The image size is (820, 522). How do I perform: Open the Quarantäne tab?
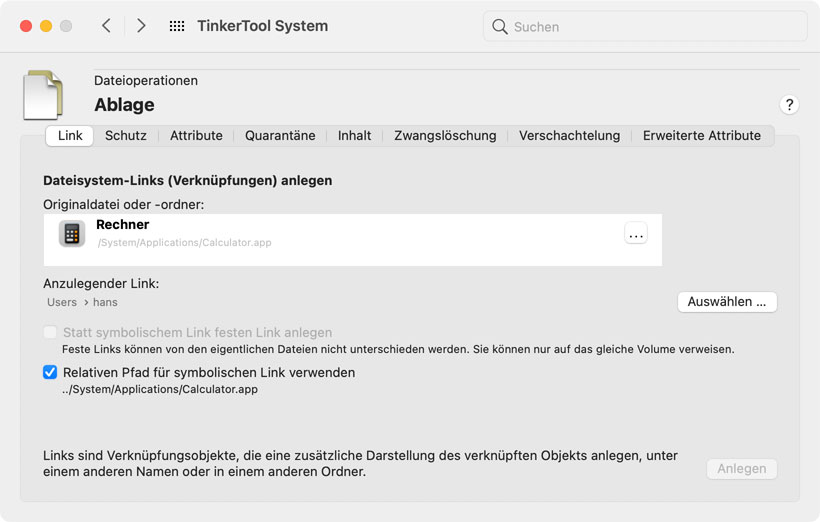(280, 135)
